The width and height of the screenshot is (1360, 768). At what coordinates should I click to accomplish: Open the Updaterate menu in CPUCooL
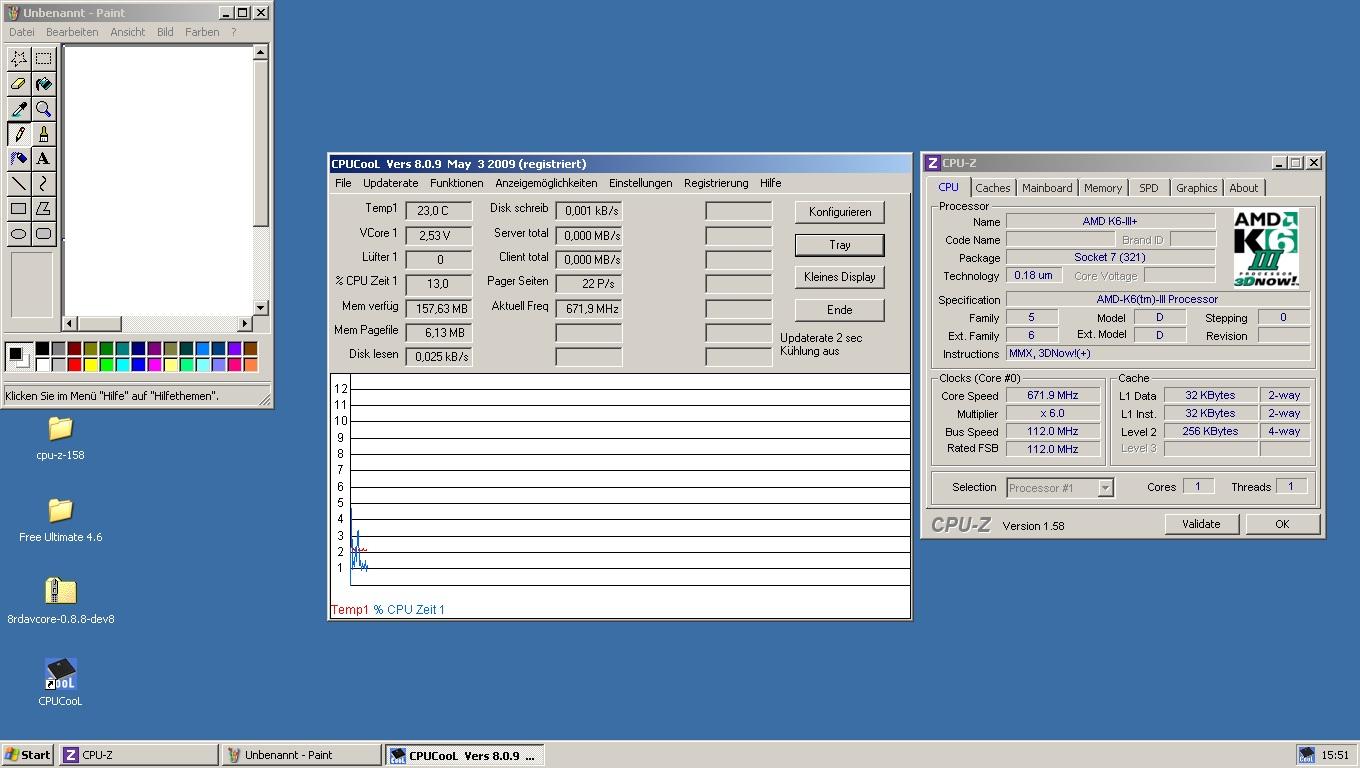point(390,183)
